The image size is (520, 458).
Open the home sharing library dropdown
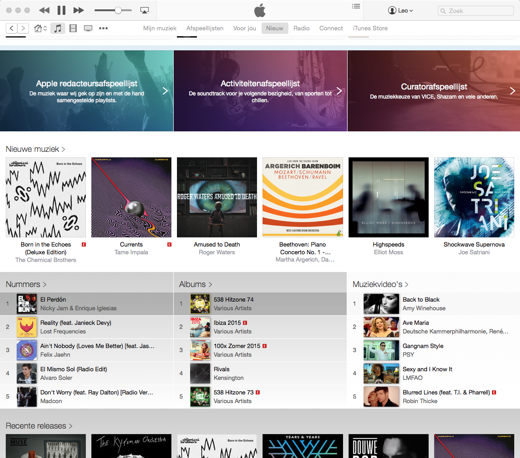[x=40, y=28]
